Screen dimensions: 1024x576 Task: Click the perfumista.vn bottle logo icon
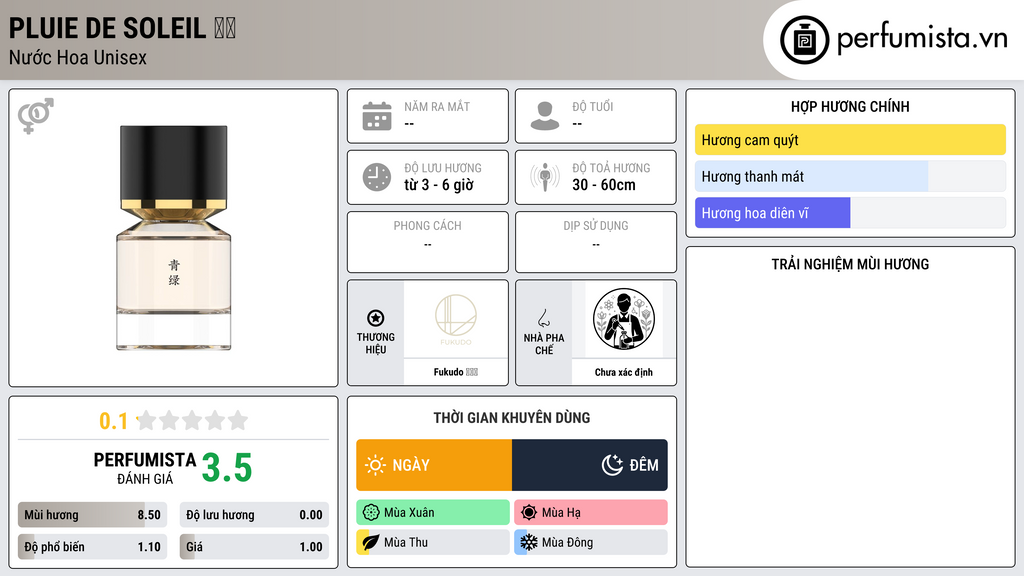804,40
